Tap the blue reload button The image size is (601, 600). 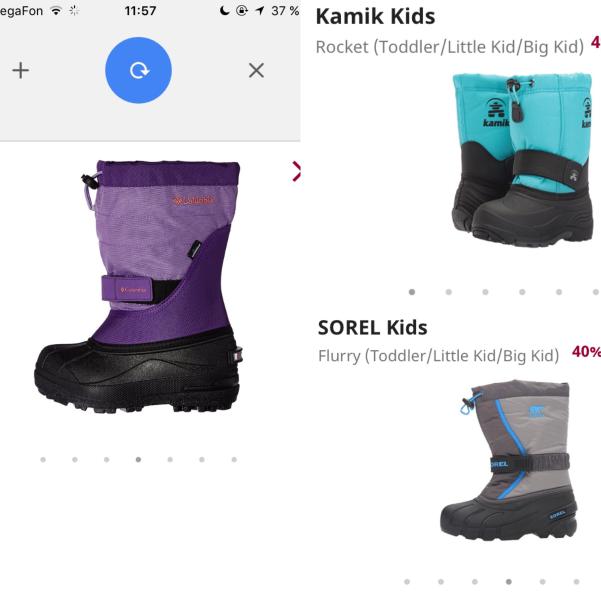coord(138,70)
